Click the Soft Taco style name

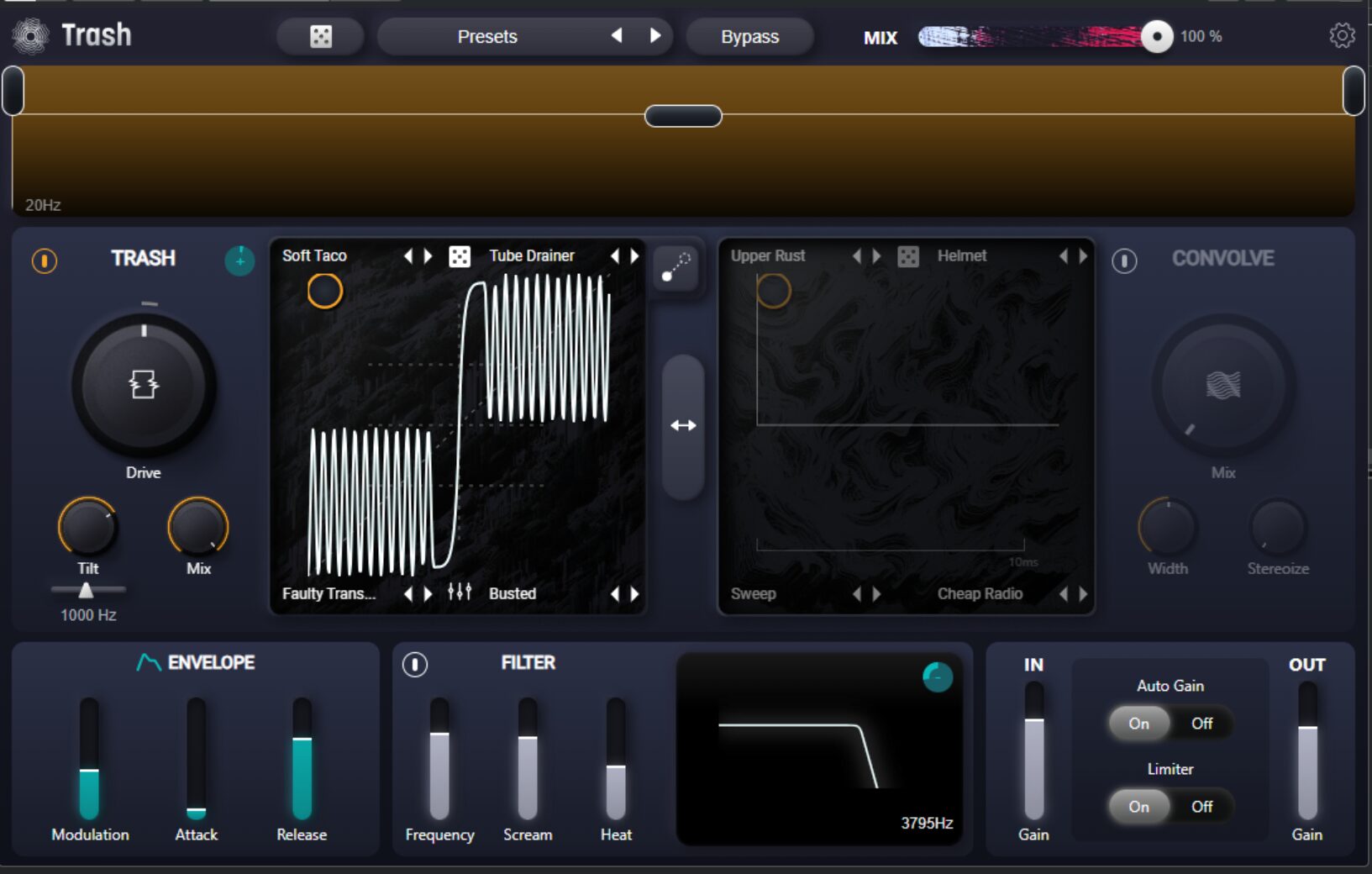point(314,255)
